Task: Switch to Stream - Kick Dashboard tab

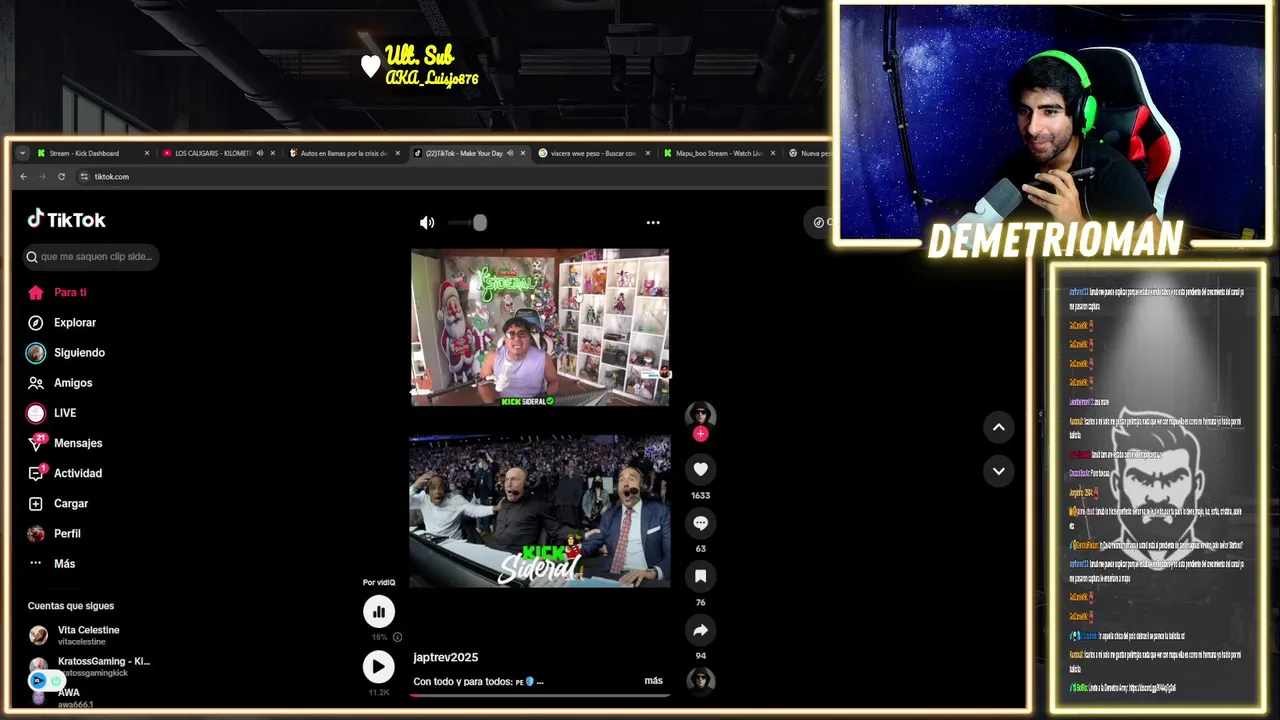Action: coord(84,153)
